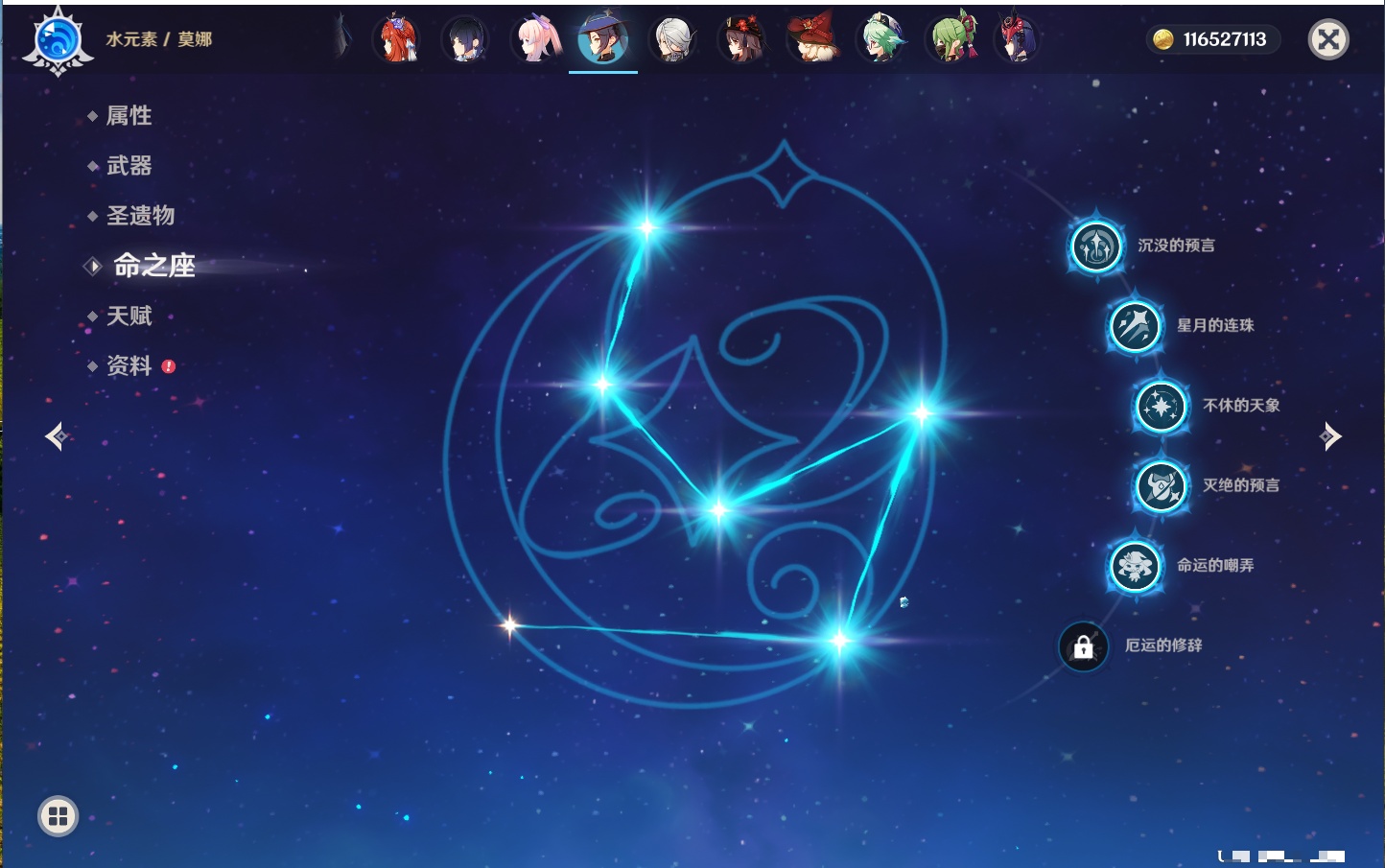Select the pink-haired character portrait

tap(535, 39)
